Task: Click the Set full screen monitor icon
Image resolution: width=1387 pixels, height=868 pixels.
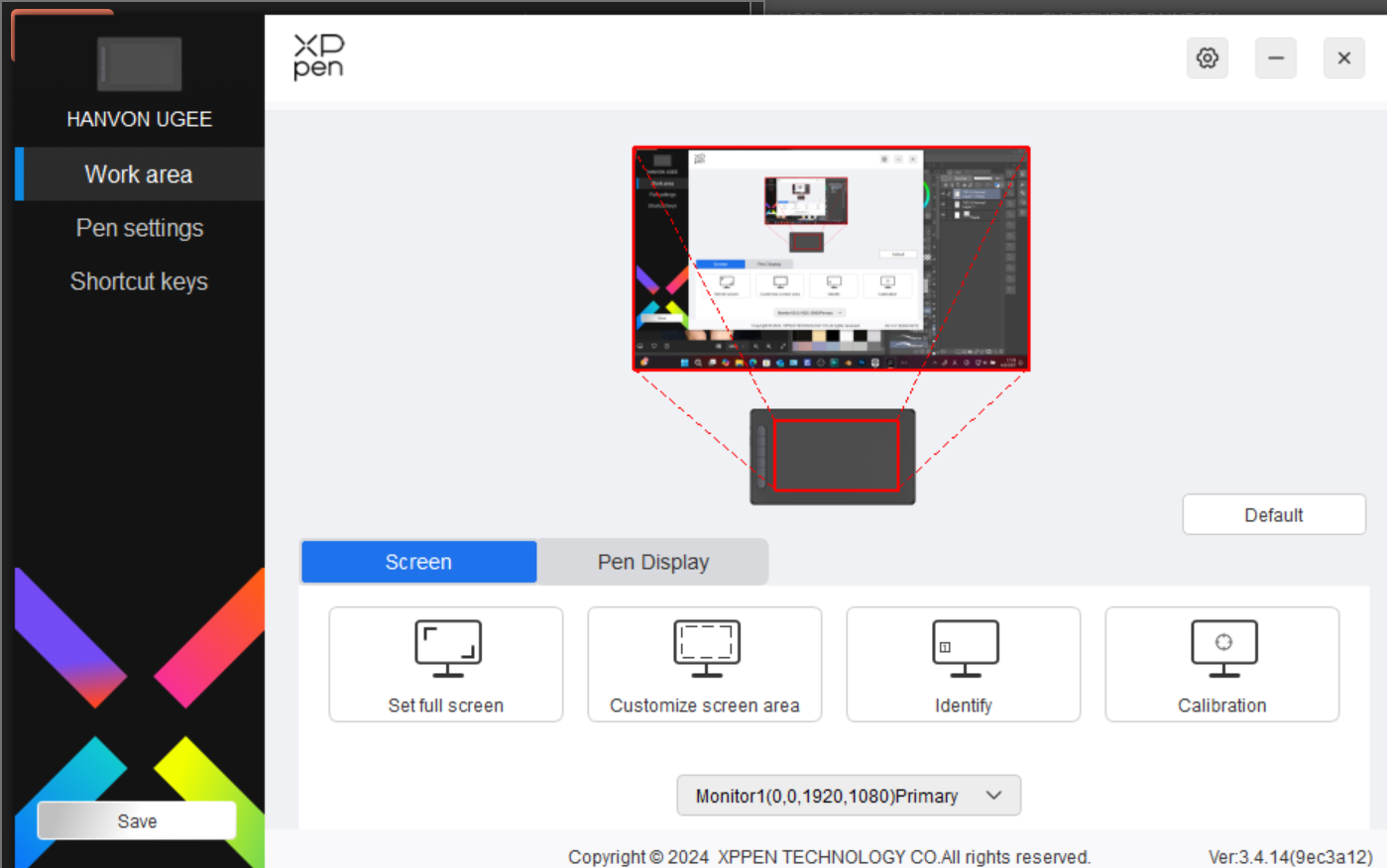Action: tap(448, 648)
